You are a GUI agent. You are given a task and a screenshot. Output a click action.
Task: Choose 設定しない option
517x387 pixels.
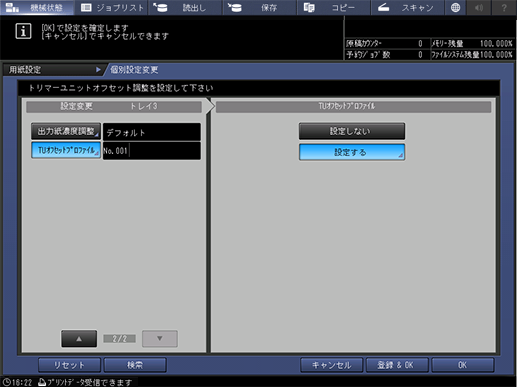(352, 131)
